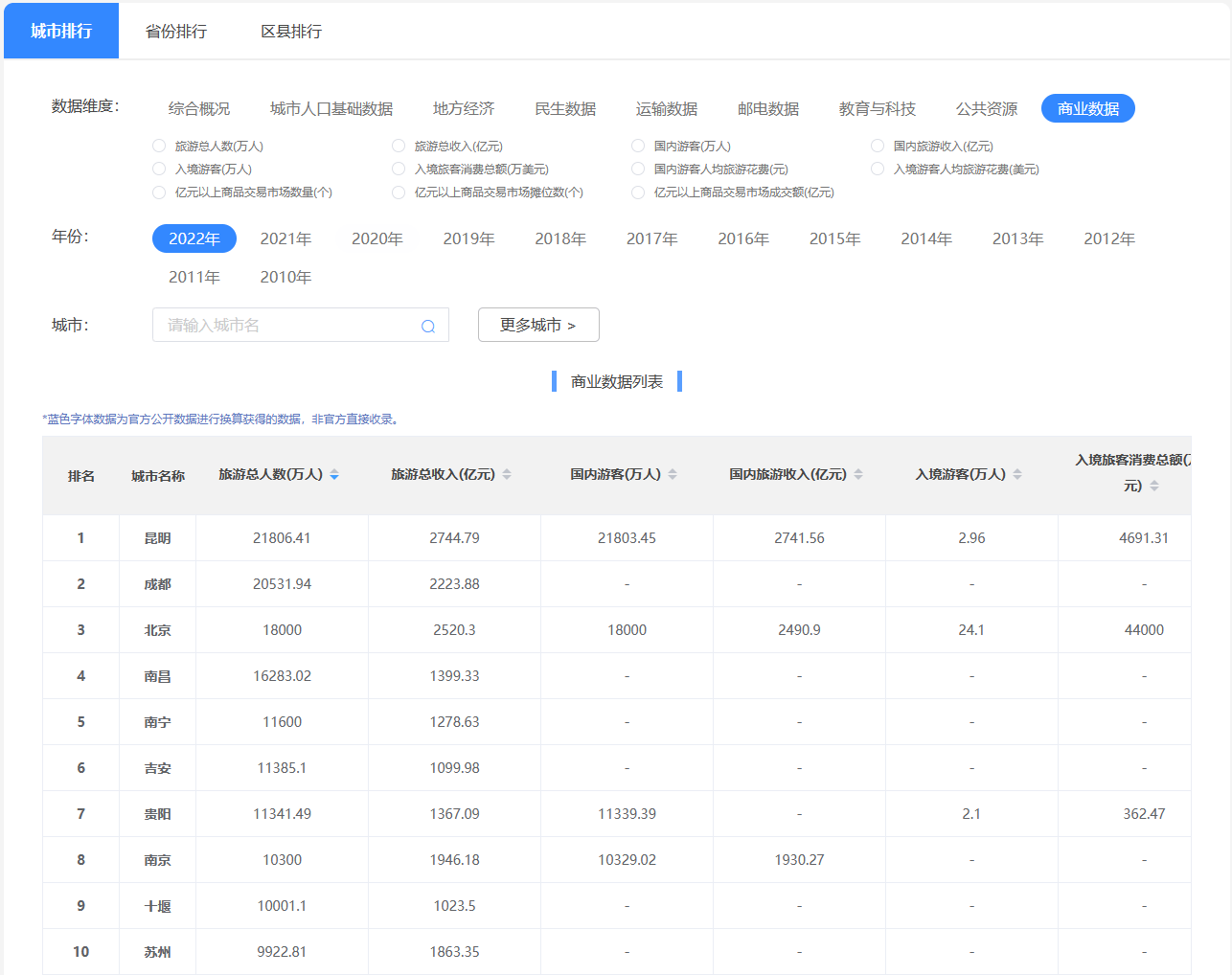
Task: Sort by 国内旅游收入(亿元) column arrows
Action: click(858, 475)
